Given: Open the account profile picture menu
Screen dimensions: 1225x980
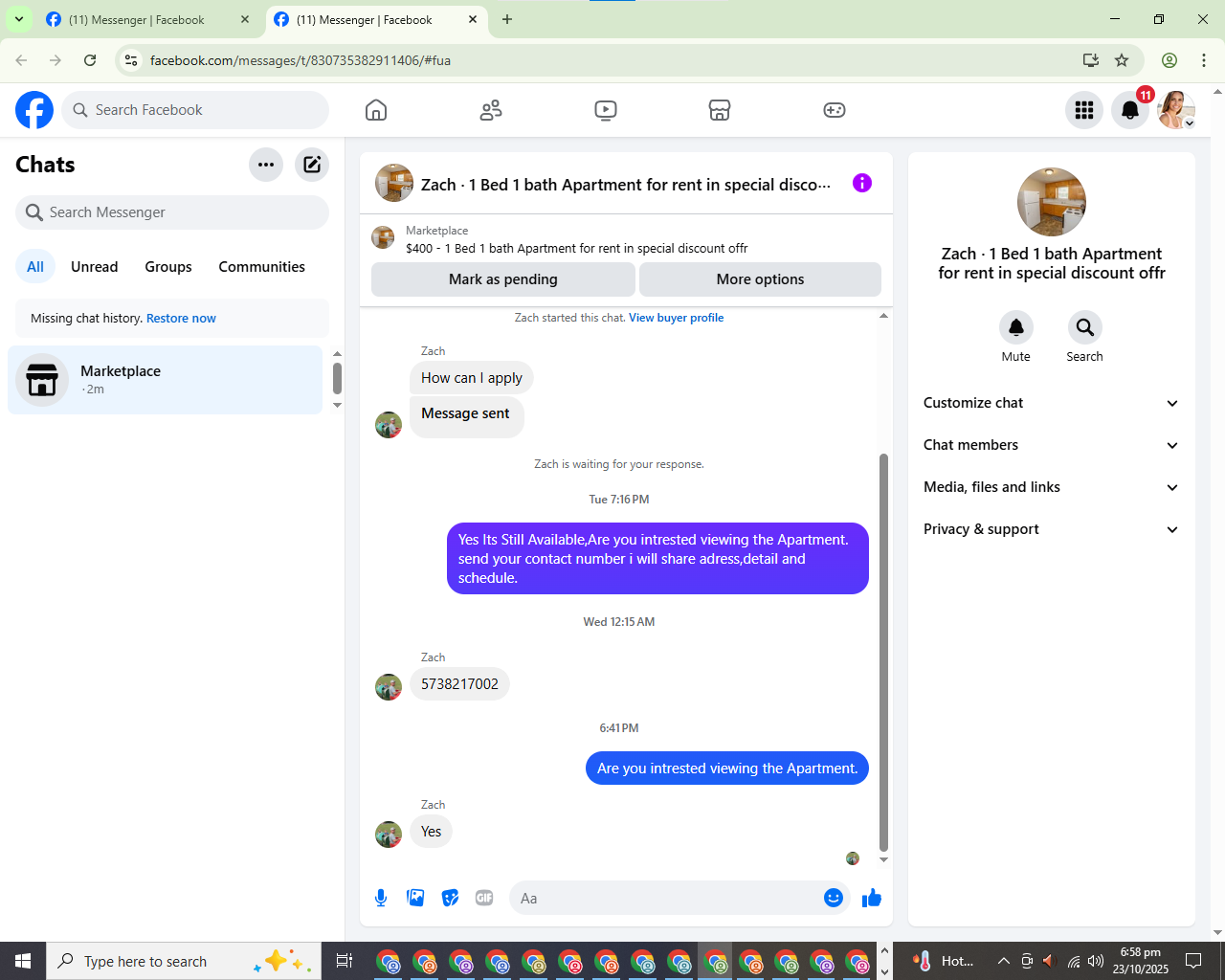Looking at the screenshot, I should (1176, 110).
